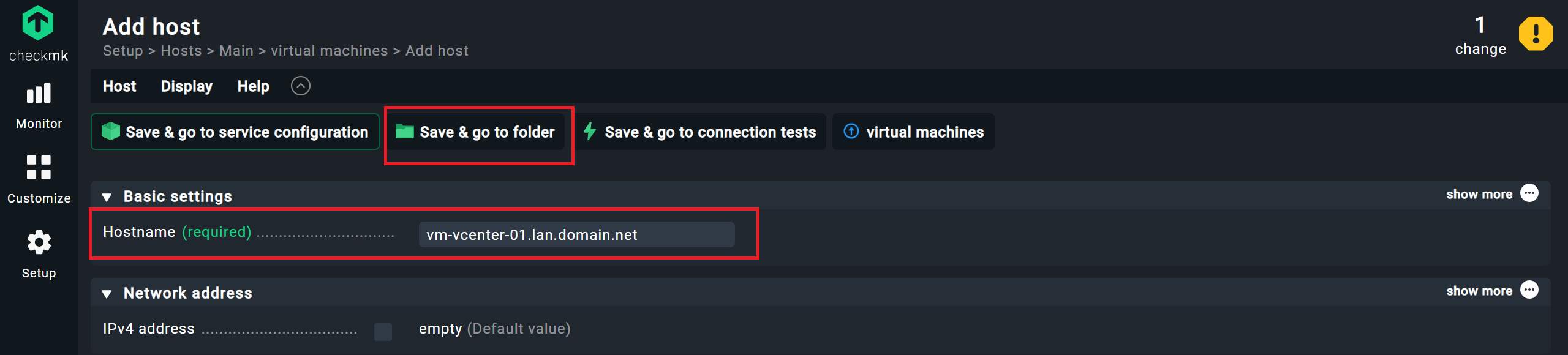
Task: Open the Display menu
Action: click(186, 86)
